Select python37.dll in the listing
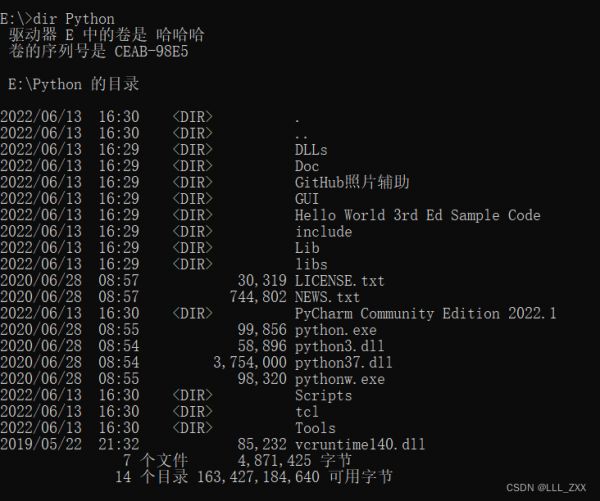 coord(344,363)
